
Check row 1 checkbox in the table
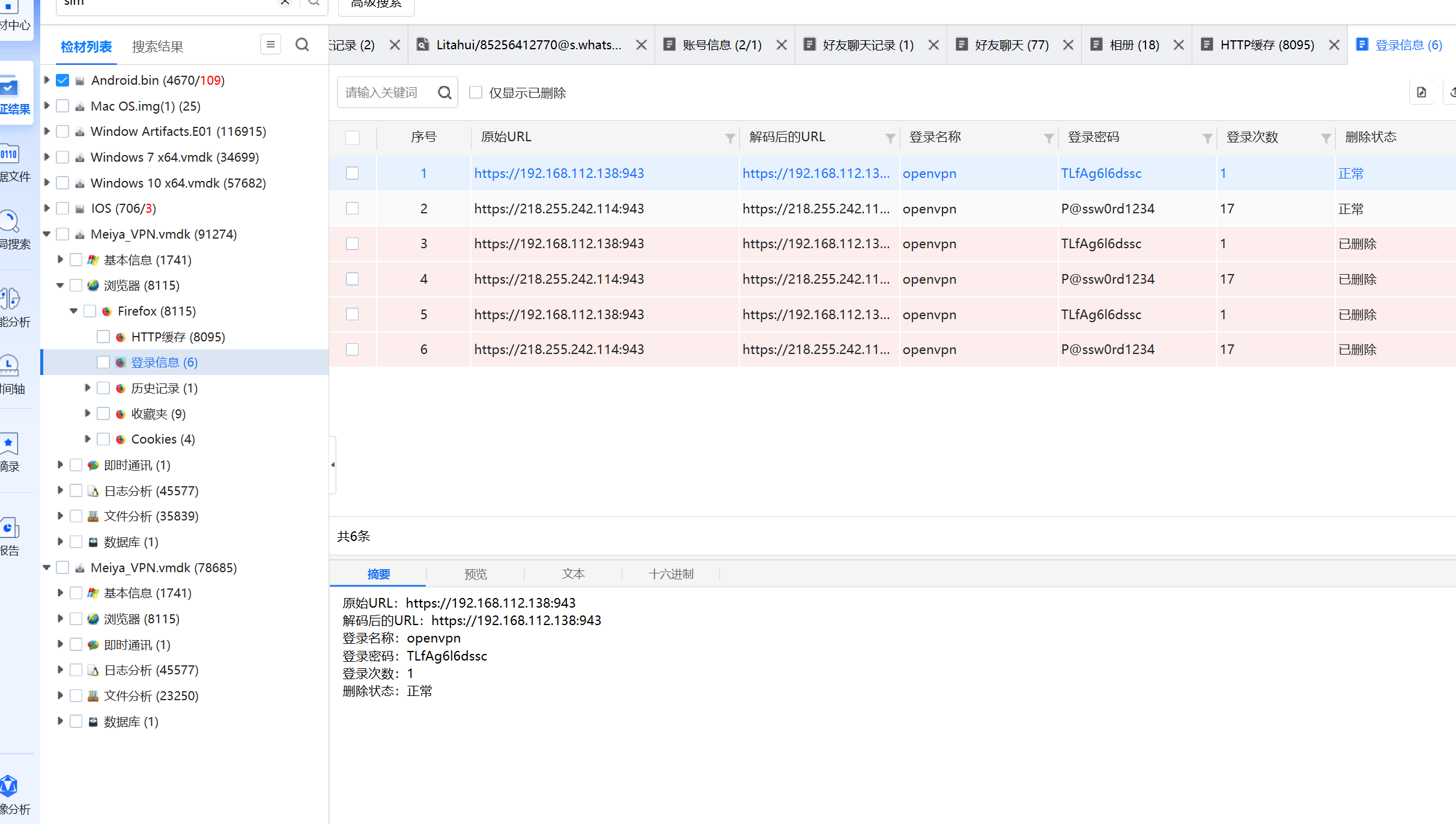(353, 173)
